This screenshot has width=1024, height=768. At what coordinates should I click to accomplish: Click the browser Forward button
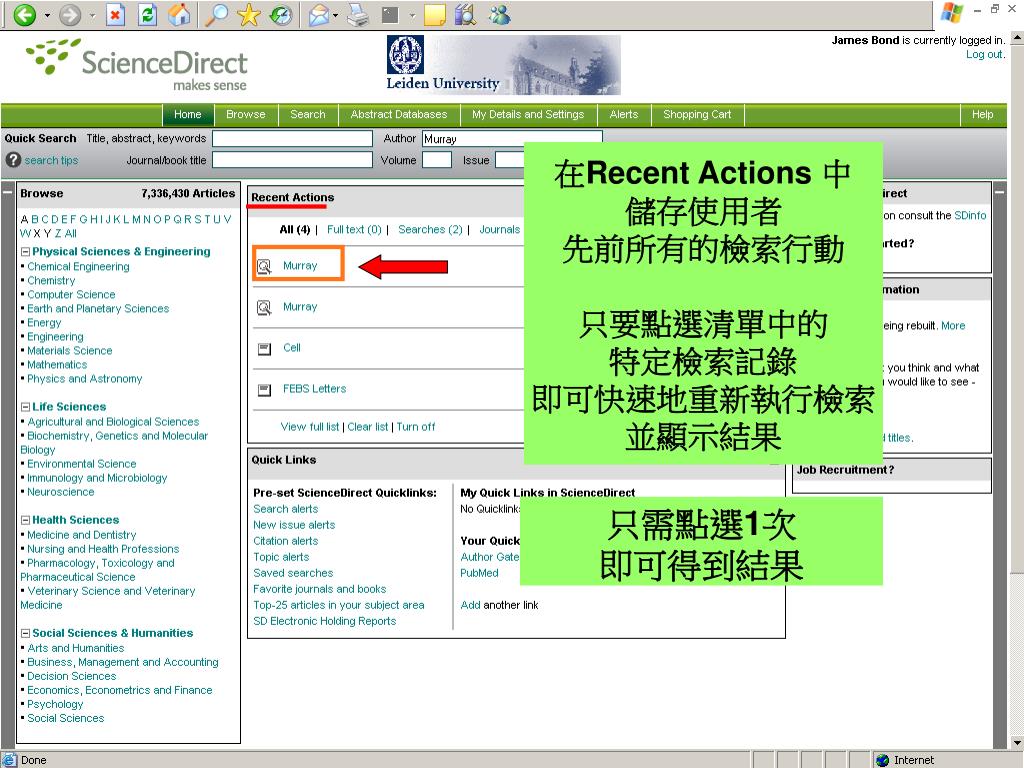[70, 14]
